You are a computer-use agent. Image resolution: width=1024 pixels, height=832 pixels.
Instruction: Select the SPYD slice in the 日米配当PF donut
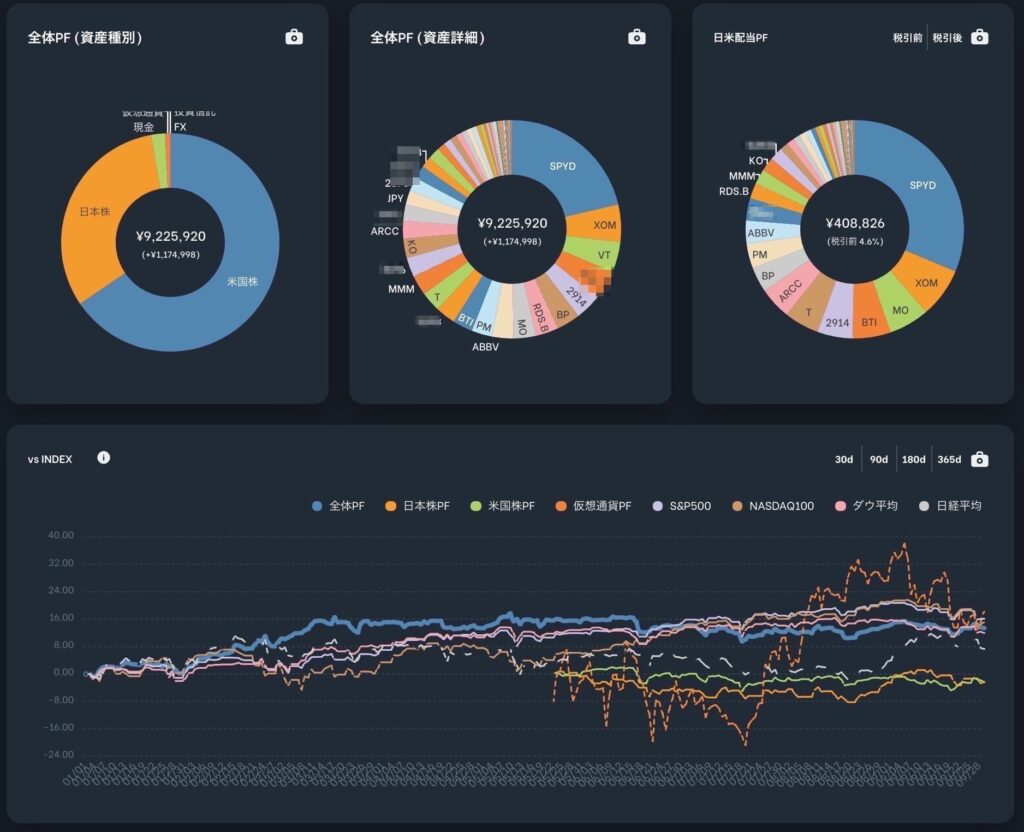[x=920, y=185]
